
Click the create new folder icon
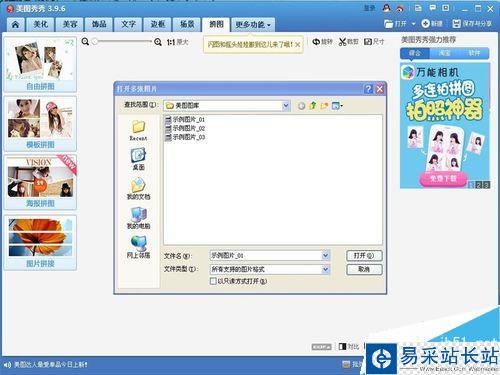[324, 106]
